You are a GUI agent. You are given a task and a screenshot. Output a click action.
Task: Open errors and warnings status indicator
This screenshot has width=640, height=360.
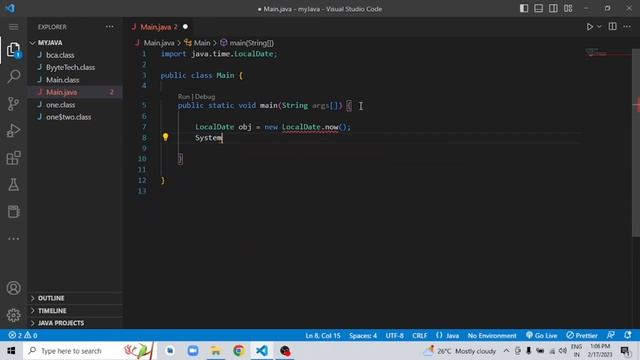[x=23, y=335]
